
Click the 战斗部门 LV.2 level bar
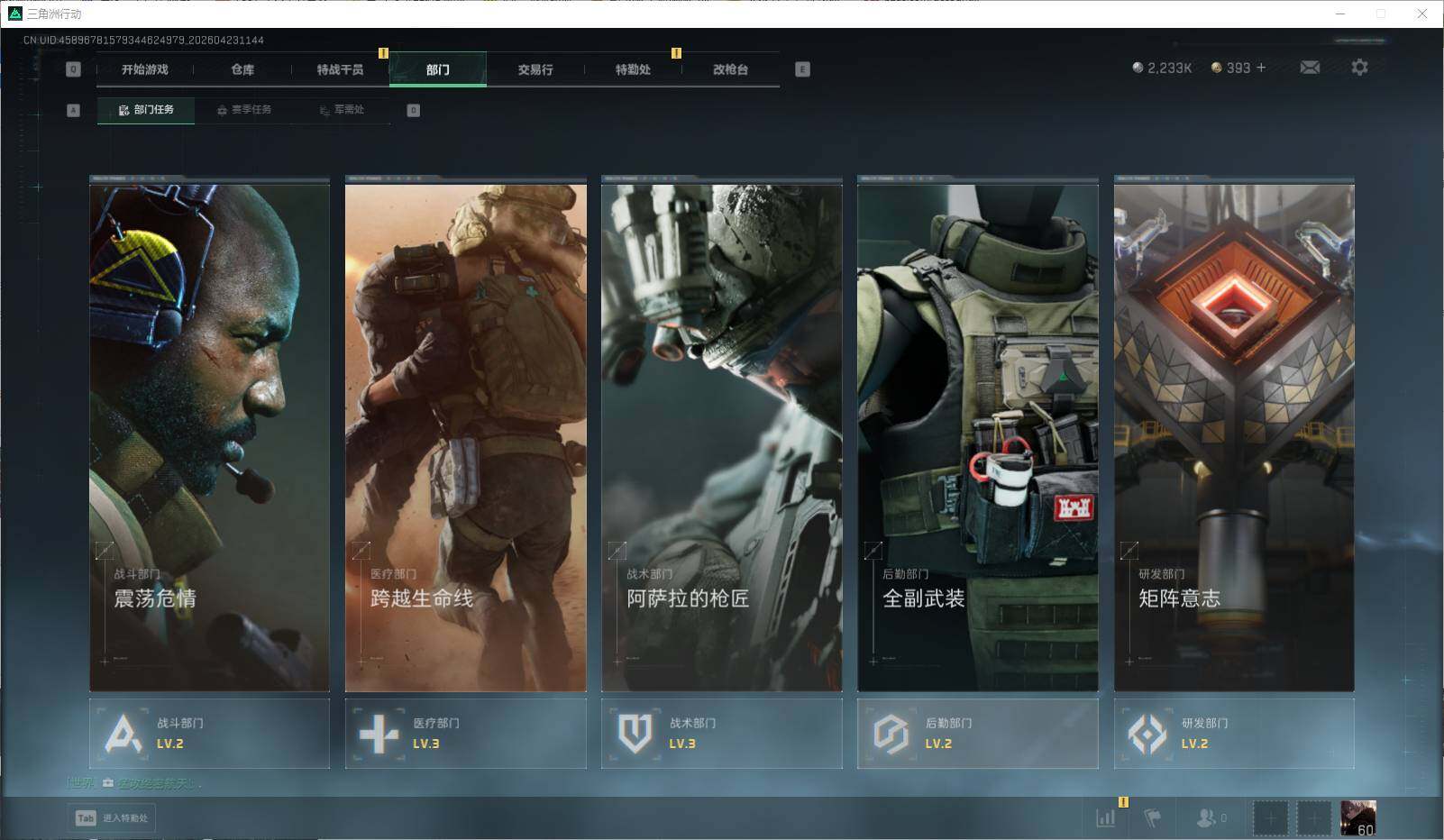coord(209,734)
